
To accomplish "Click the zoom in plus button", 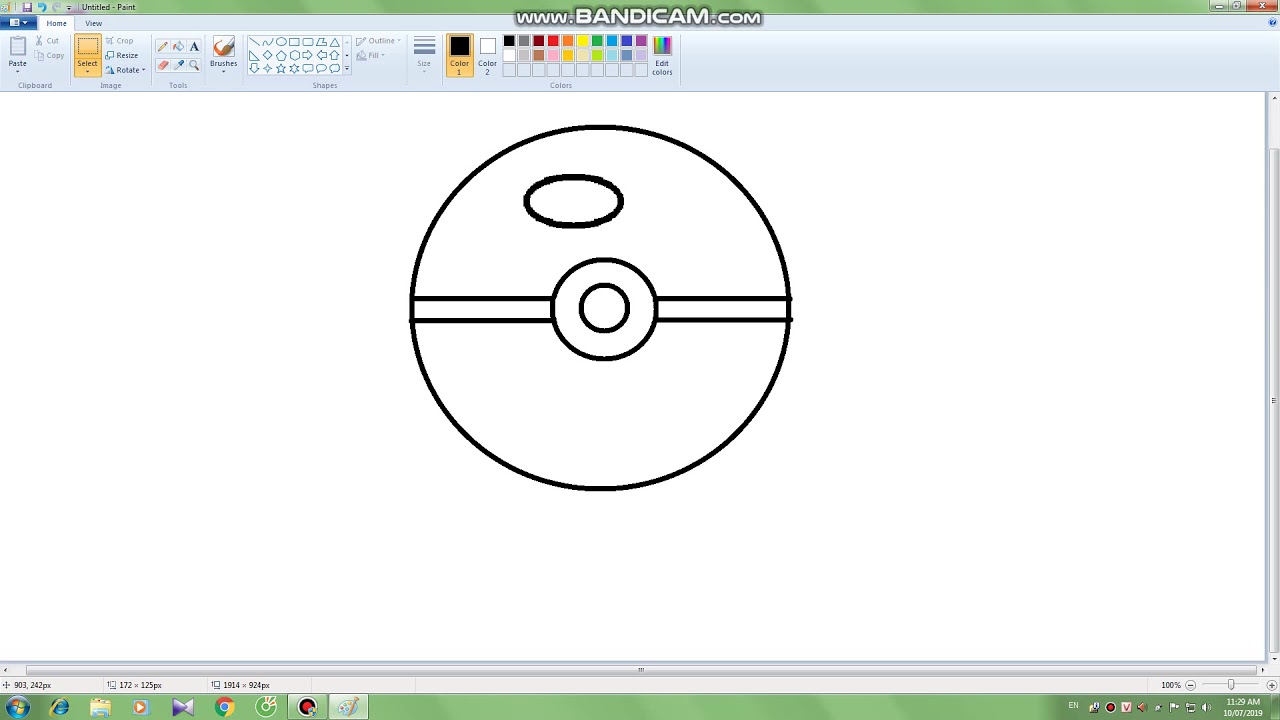I will click(x=1271, y=685).
